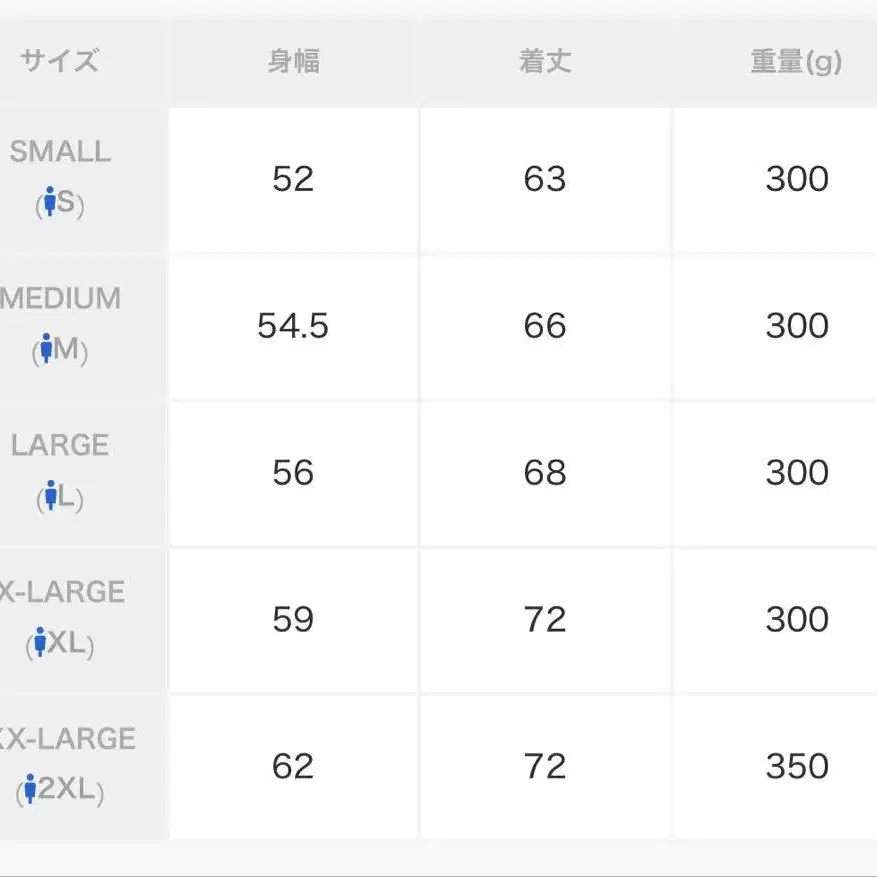Select the 重量(g) column header
Screen dimensions: 877x877
(796, 61)
